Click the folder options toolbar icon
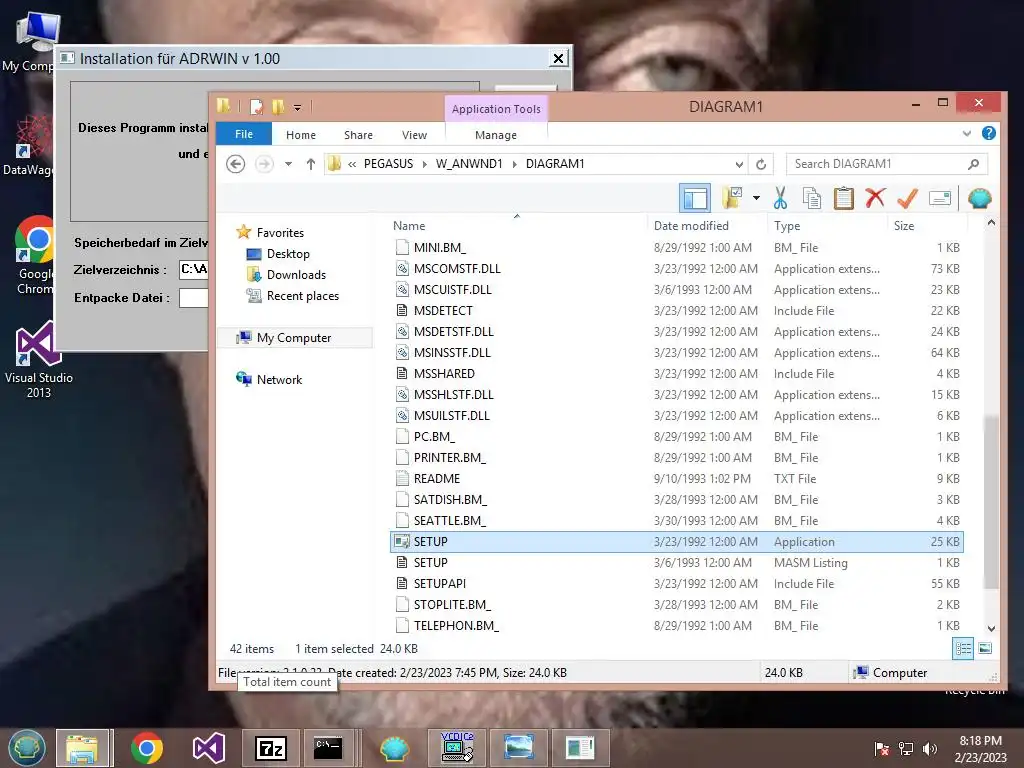Viewport: 1024px width, 768px height. click(x=732, y=198)
